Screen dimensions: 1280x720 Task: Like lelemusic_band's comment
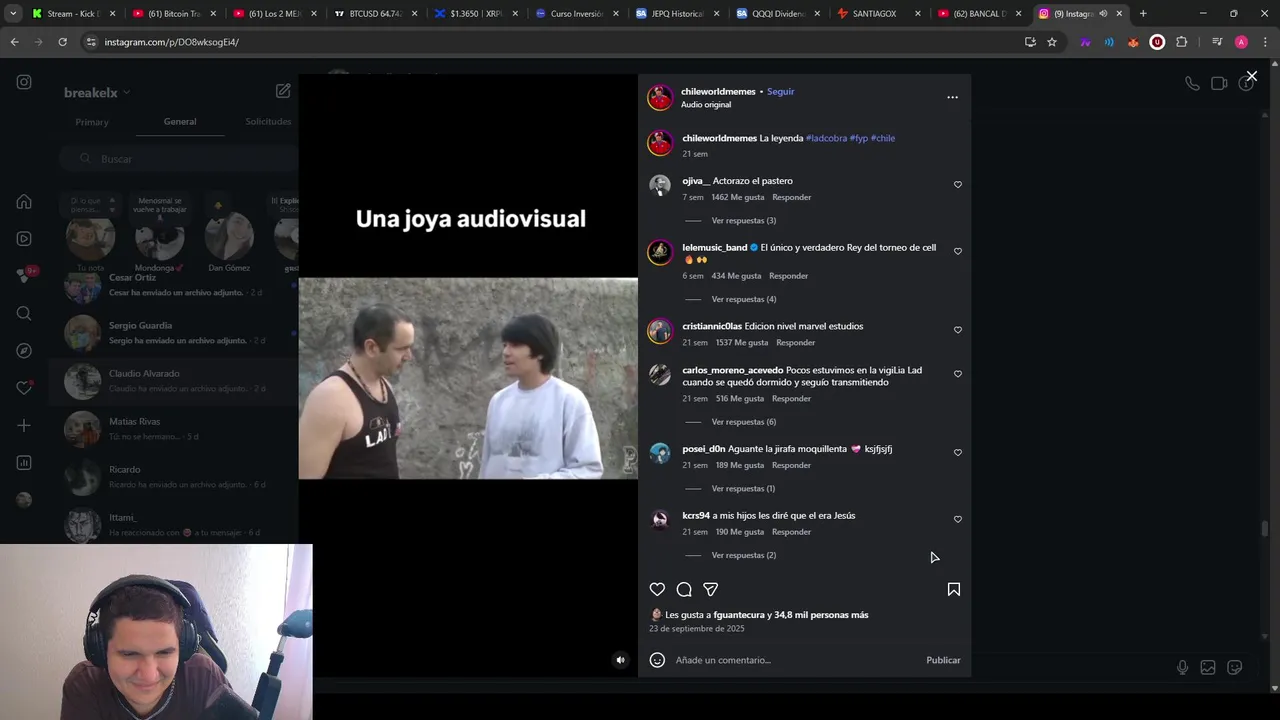click(957, 251)
